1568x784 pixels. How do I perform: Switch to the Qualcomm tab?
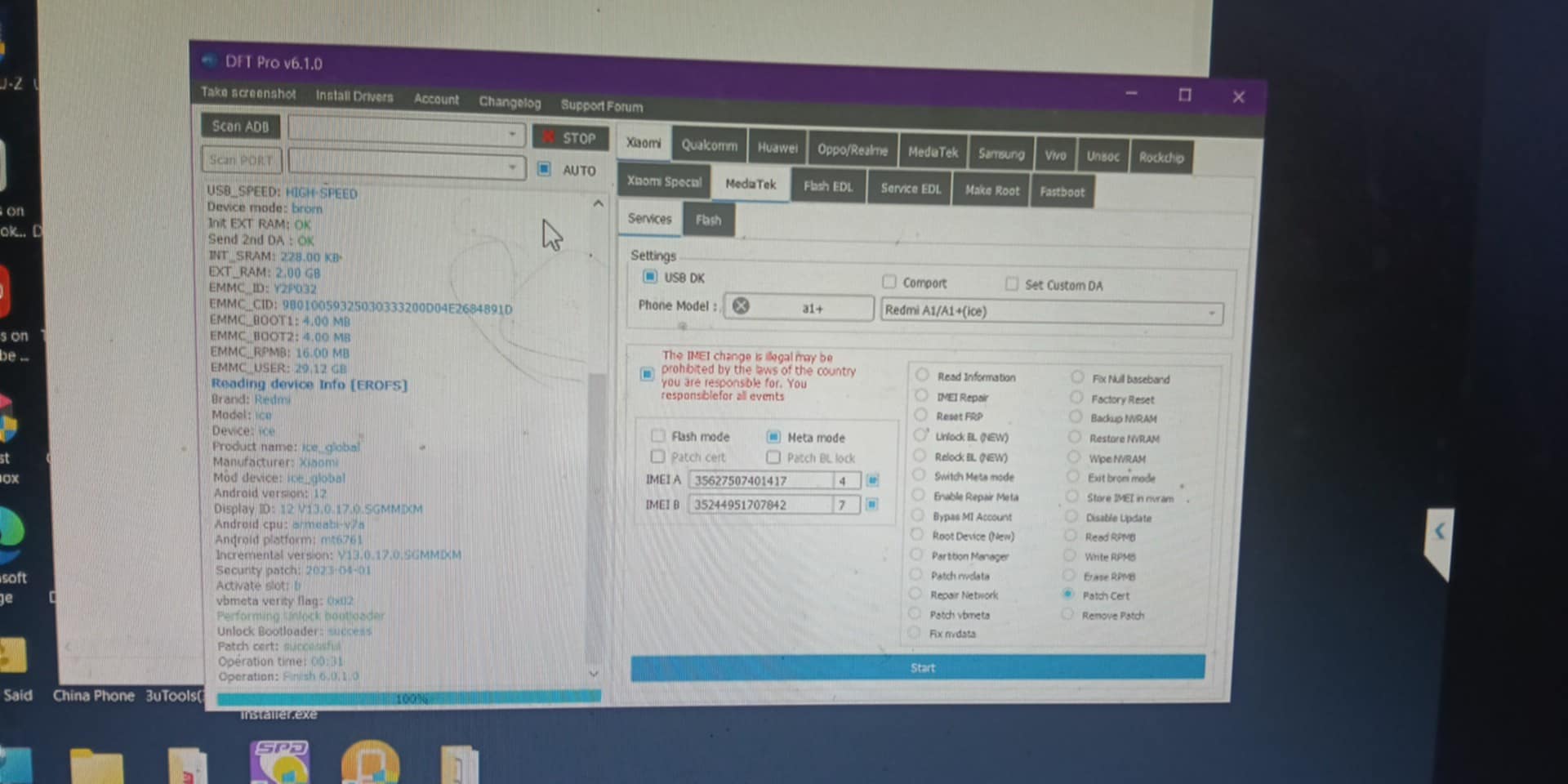coord(710,145)
